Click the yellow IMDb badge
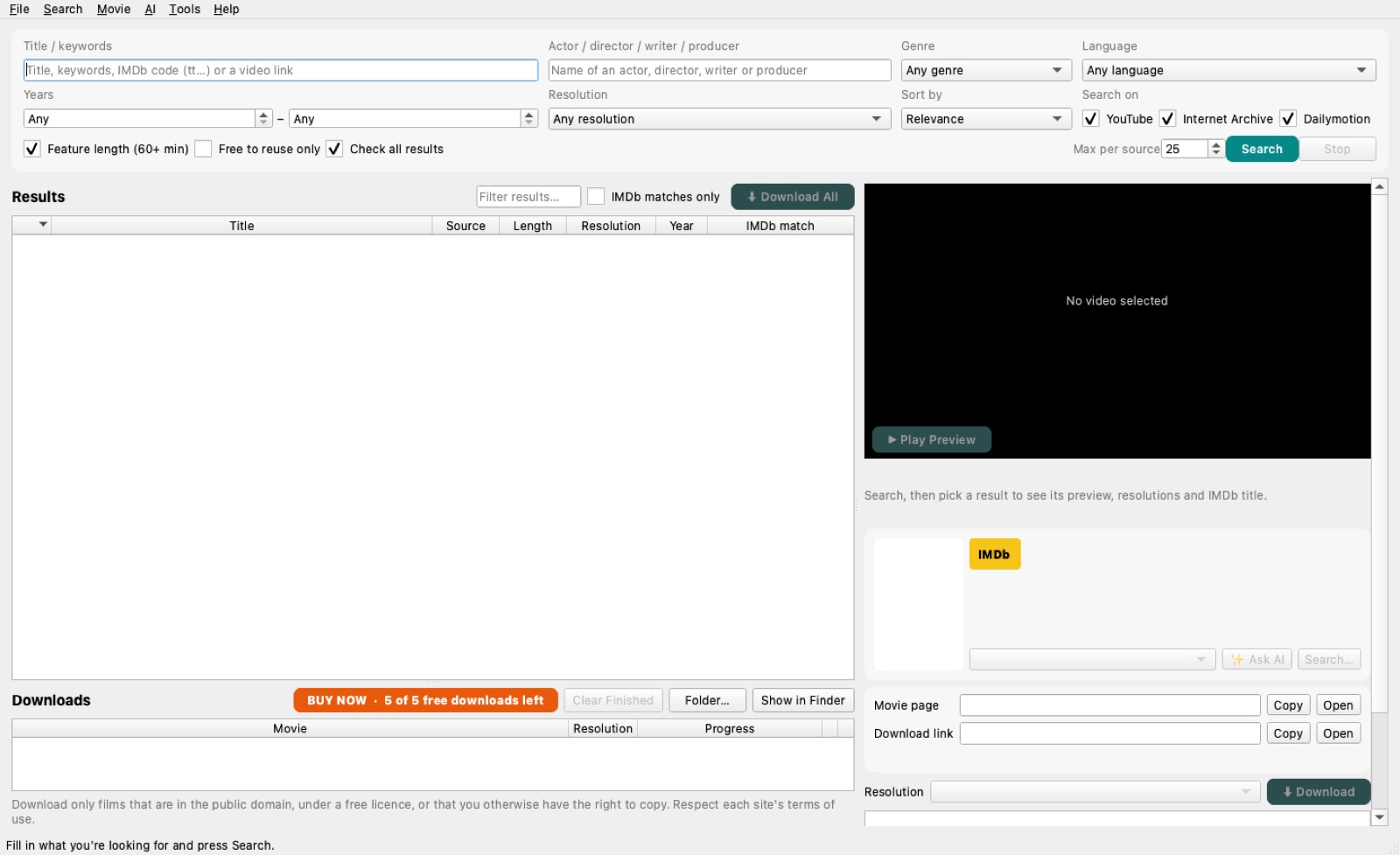1400x855 pixels. [995, 554]
